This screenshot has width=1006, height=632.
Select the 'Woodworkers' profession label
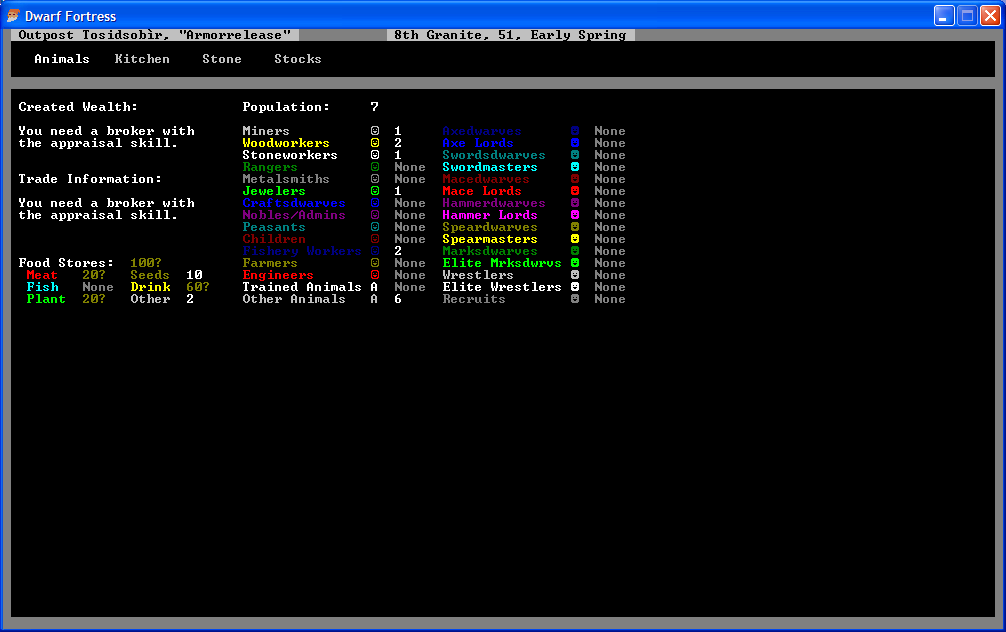pos(286,143)
